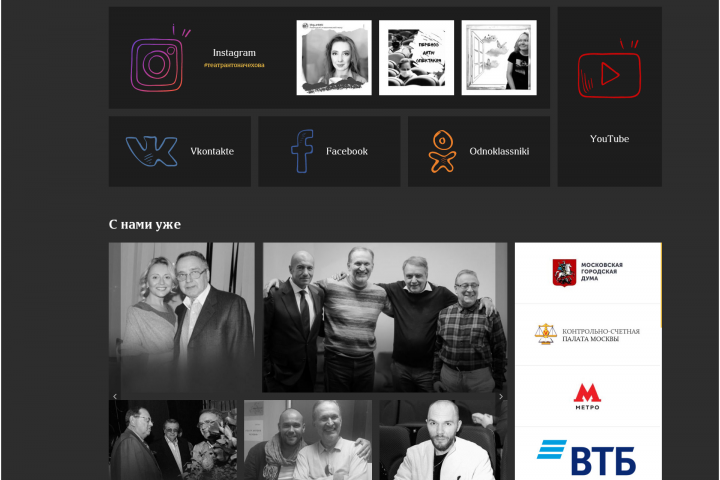
Task: Show previous photos with left carousel arrow
Action: (115, 396)
